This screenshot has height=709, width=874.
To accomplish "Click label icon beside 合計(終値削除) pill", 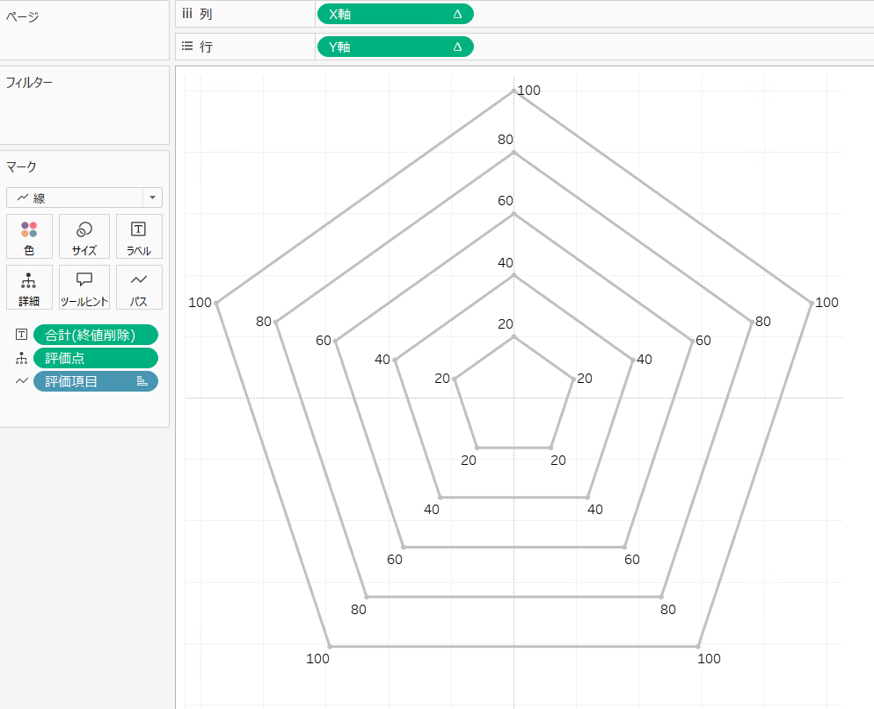I will (21, 335).
